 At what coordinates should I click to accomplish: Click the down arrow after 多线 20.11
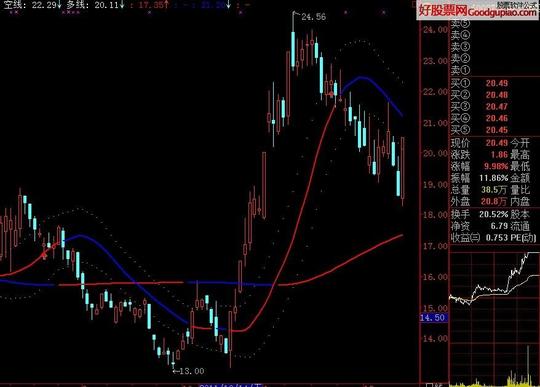(x=122, y=5)
